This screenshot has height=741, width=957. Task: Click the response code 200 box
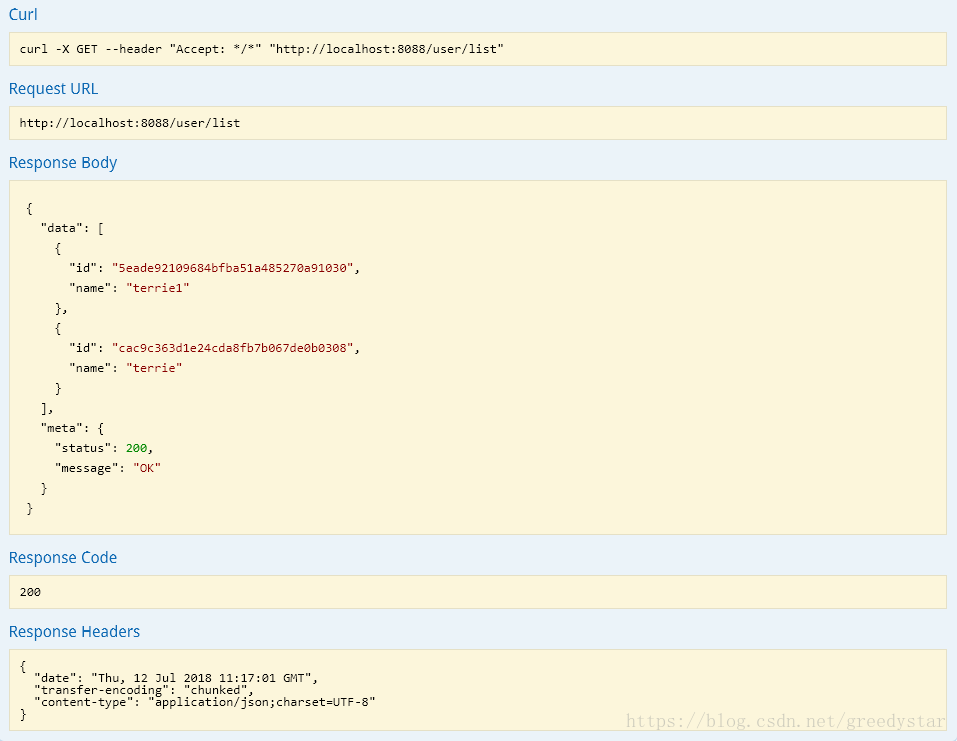click(x=478, y=592)
